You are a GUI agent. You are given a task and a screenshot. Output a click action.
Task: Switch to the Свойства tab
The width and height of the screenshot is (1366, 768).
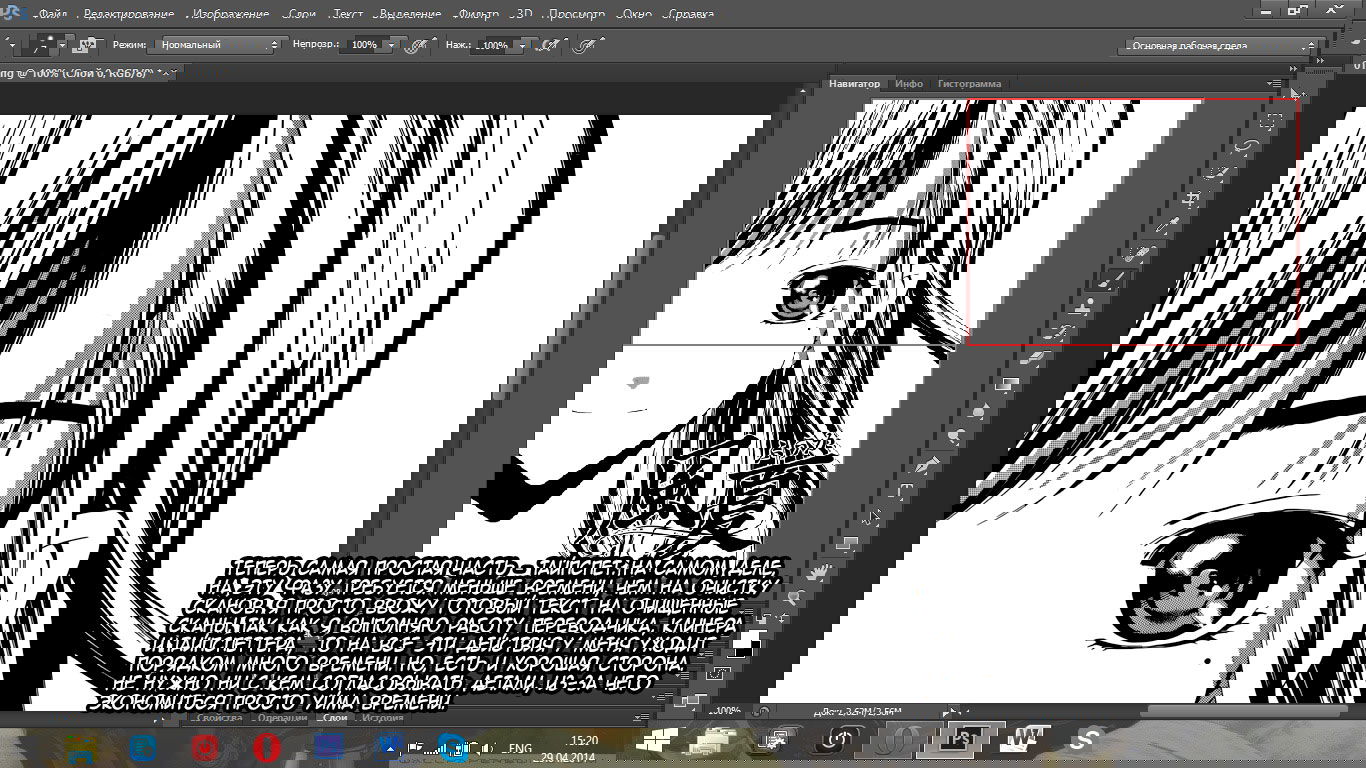pyautogui.click(x=220, y=718)
